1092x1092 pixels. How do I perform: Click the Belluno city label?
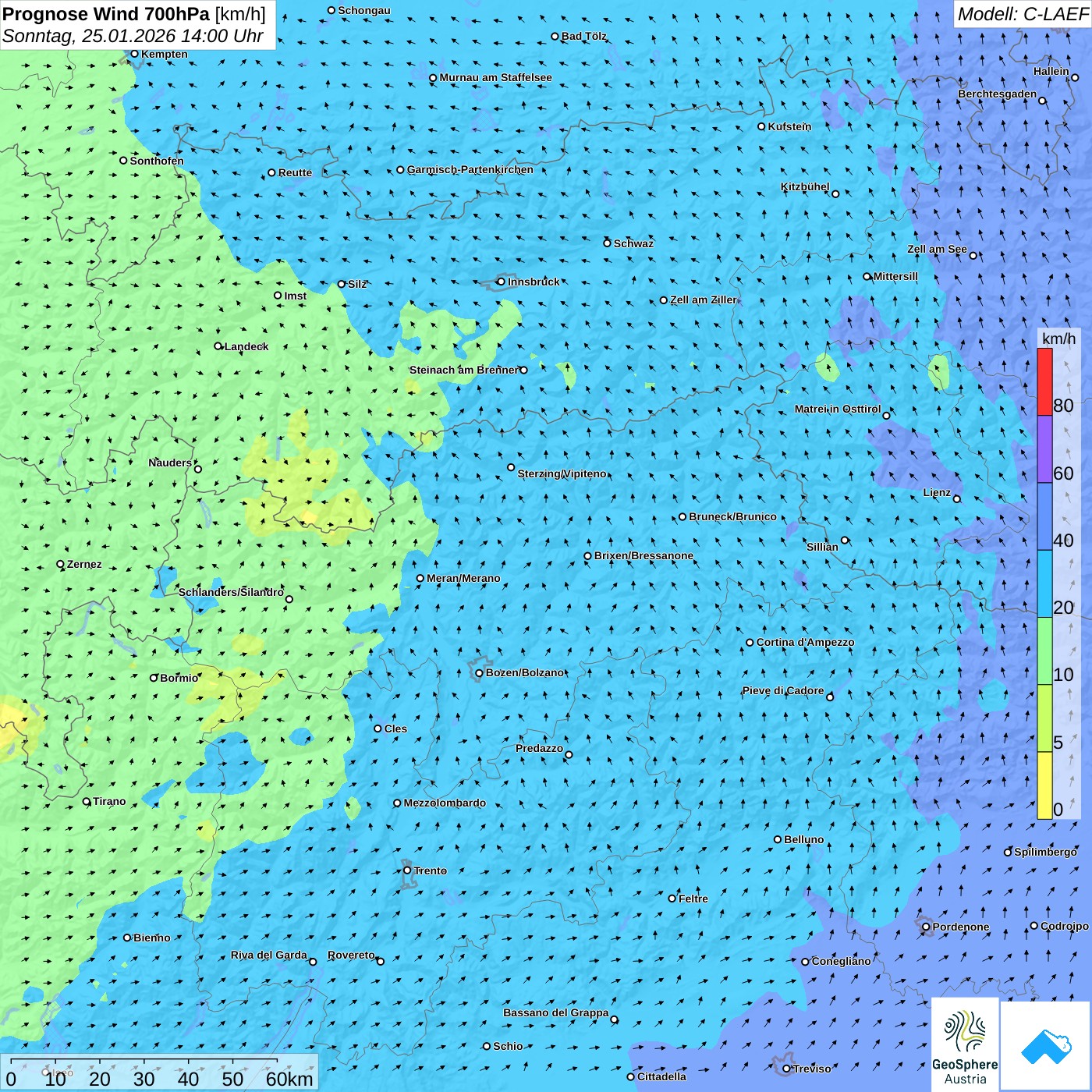pos(803,839)
